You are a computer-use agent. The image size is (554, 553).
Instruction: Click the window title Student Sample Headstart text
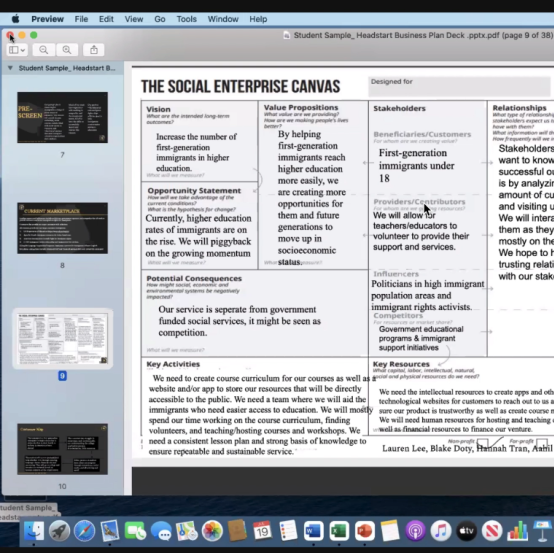click(x=423, y=35)
